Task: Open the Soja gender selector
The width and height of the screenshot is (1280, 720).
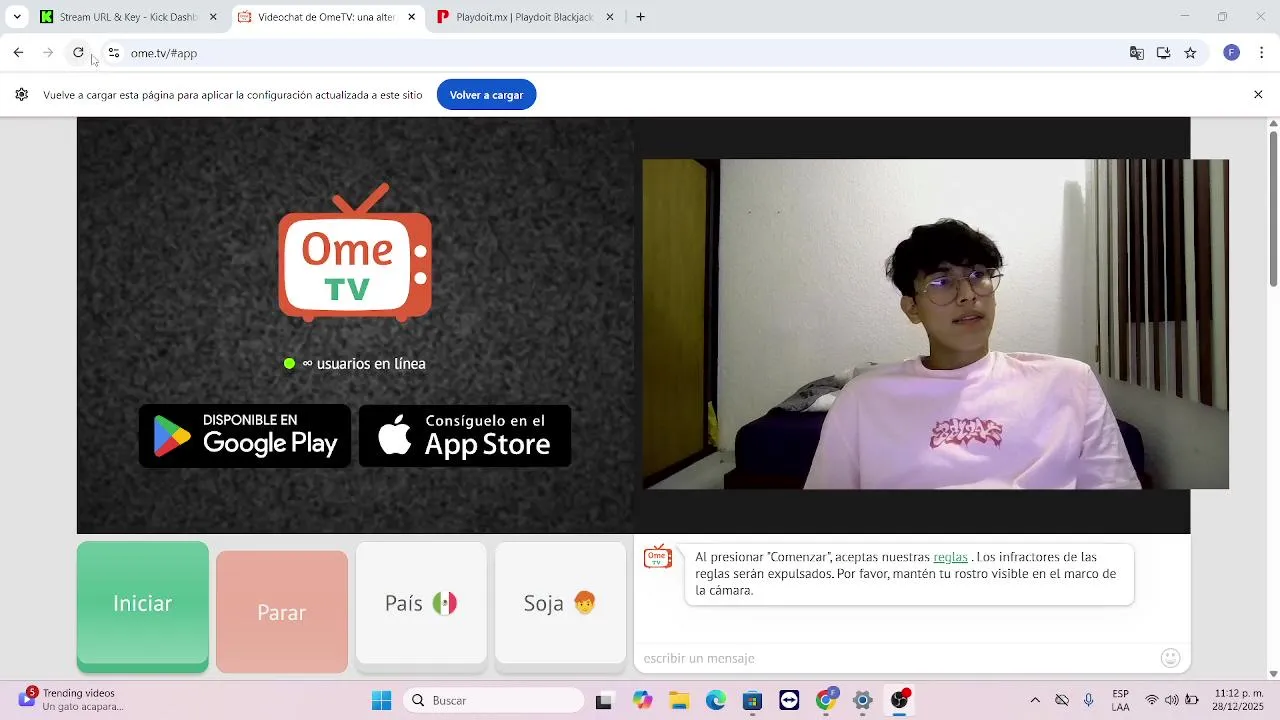Action: 560,603
